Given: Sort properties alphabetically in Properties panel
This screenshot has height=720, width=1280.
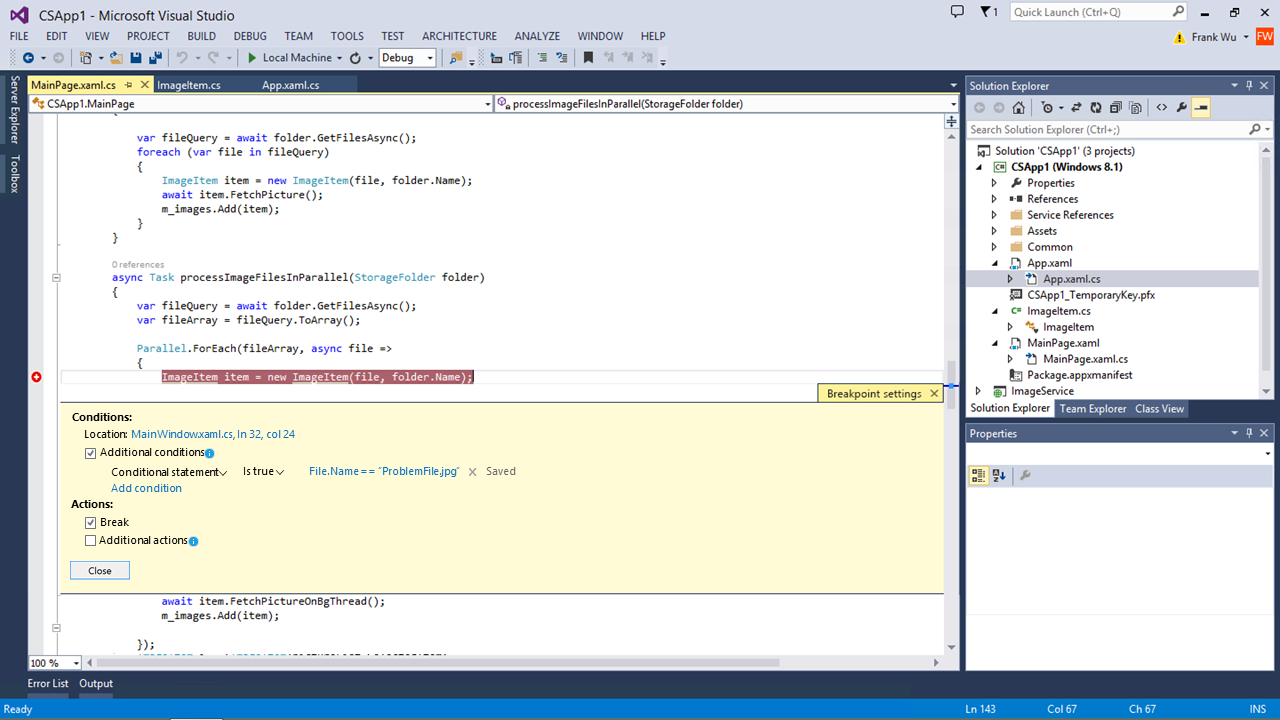Looking at the screenshot, I should (999, 476).
